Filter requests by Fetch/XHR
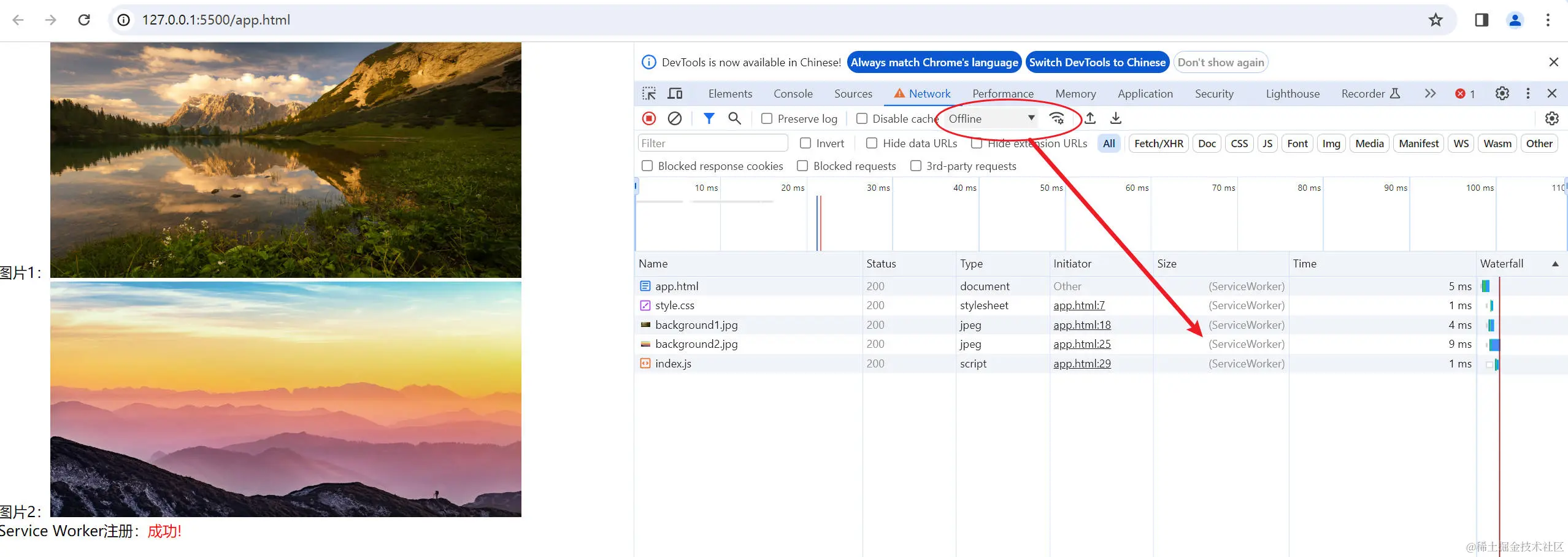Viewport: 1568px width, 557px height. click(1159, 144)
